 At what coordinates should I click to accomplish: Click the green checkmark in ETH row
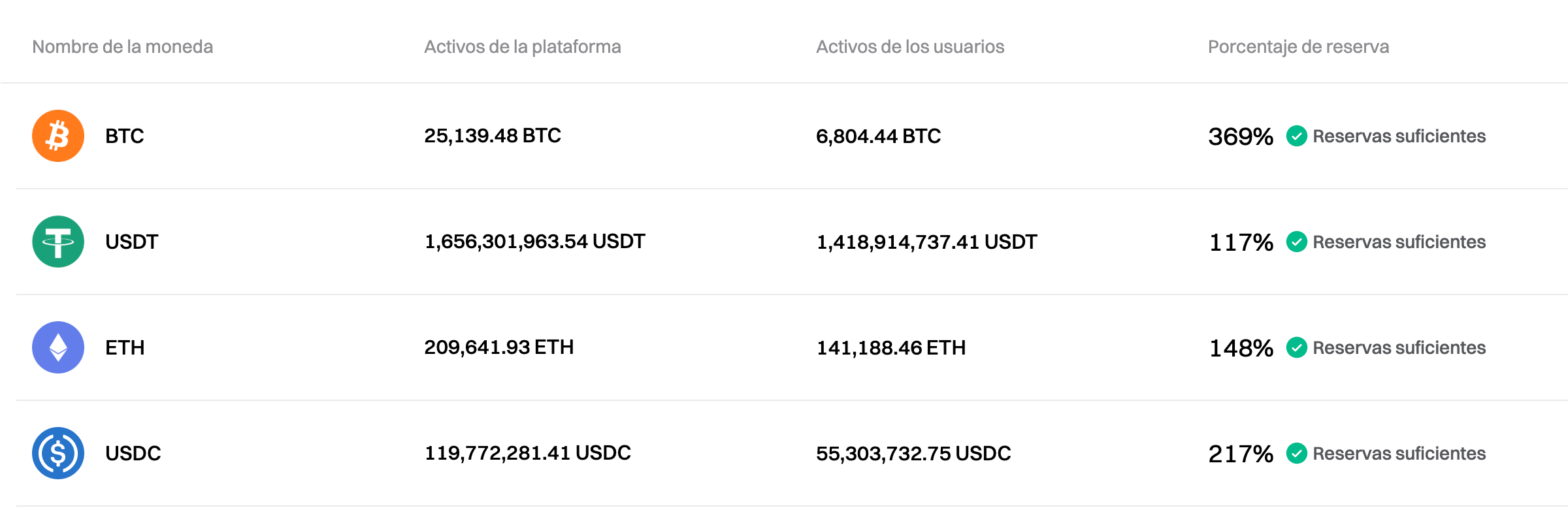coord(1296,347)
